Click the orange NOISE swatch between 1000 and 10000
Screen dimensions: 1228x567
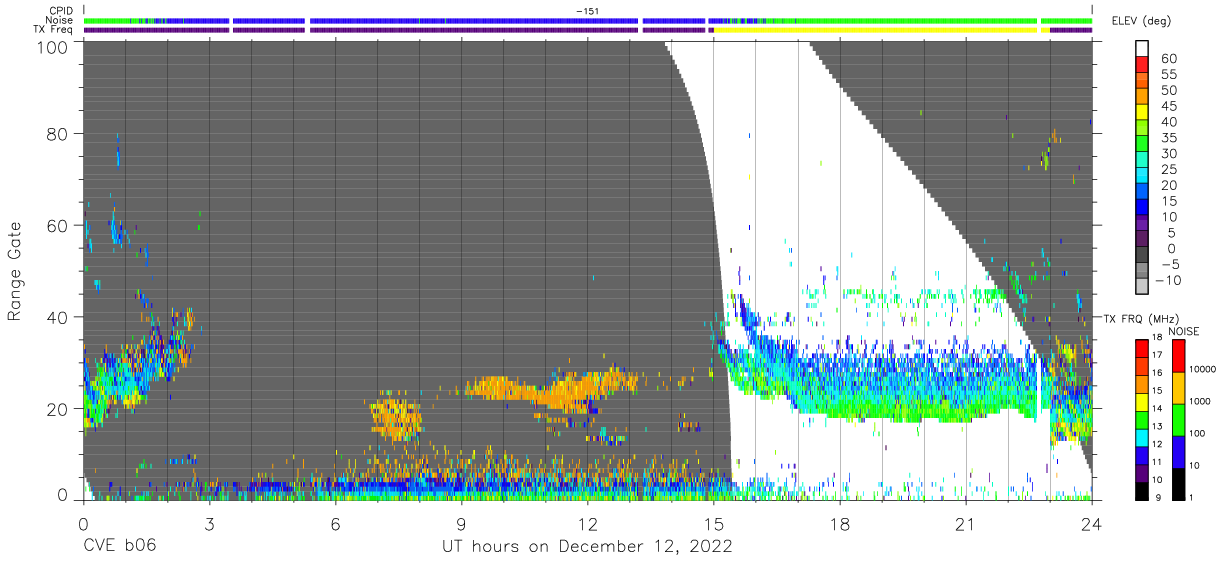(1179, 387)
